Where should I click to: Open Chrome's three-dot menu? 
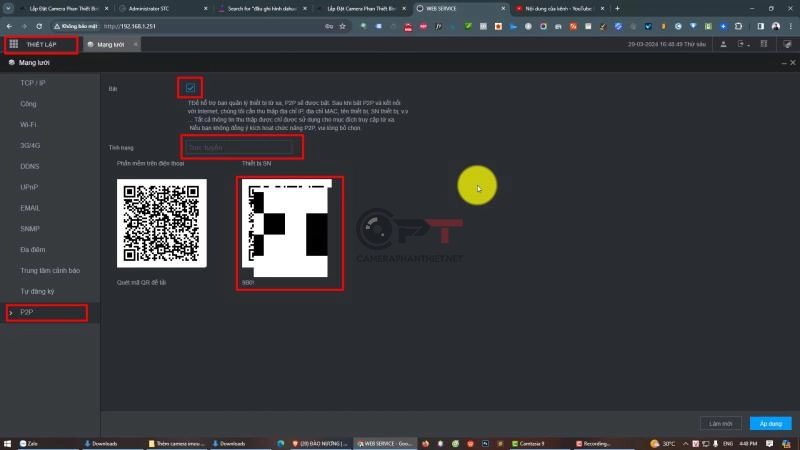(789, 25)
